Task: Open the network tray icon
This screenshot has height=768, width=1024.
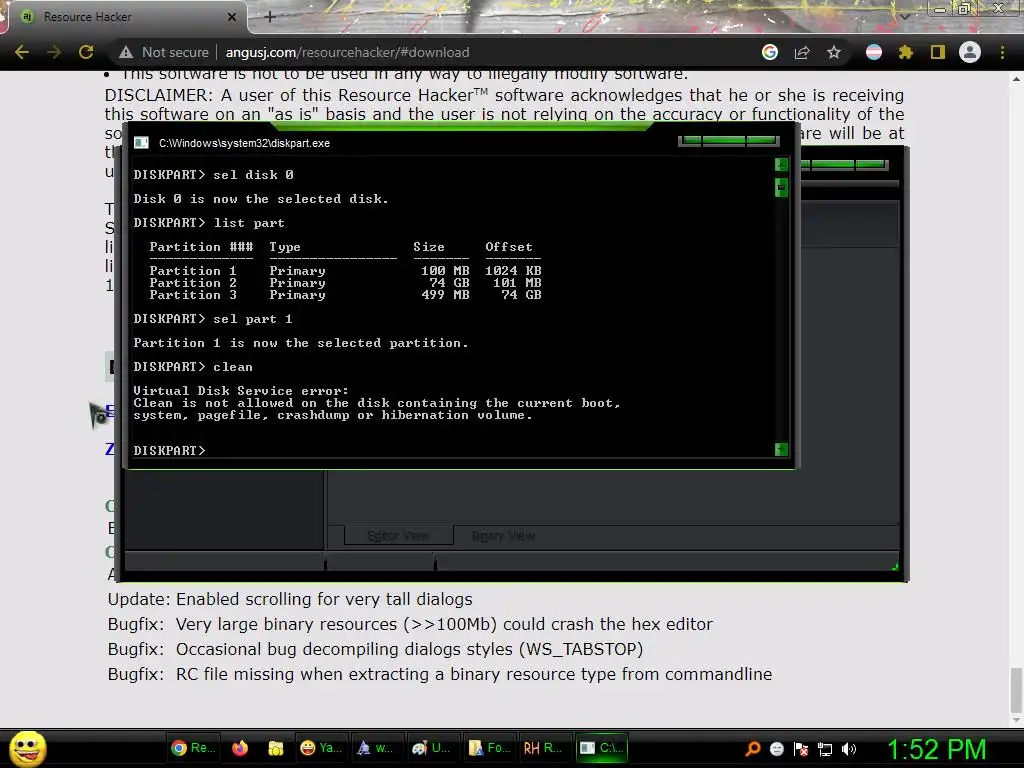Action: [825, 749]
